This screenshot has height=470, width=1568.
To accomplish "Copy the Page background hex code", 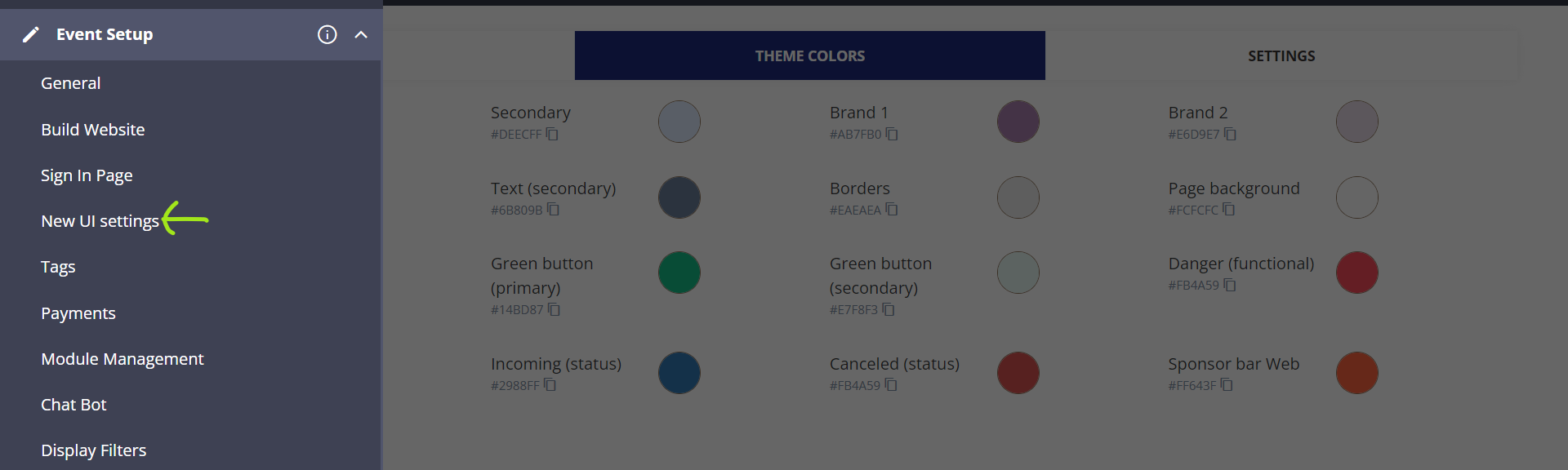I will [1228, 210].
